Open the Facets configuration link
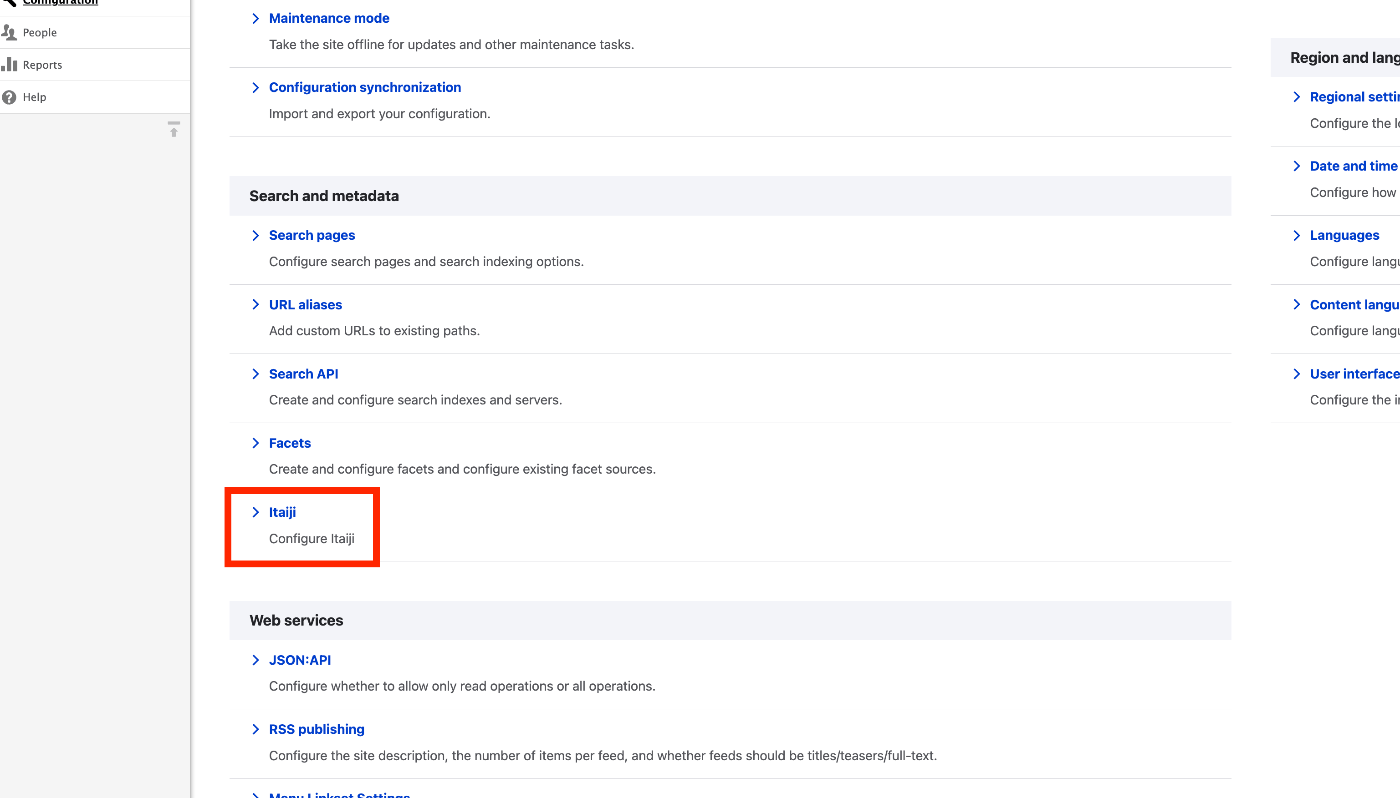 pyautogui.click(x=290, y=442)
